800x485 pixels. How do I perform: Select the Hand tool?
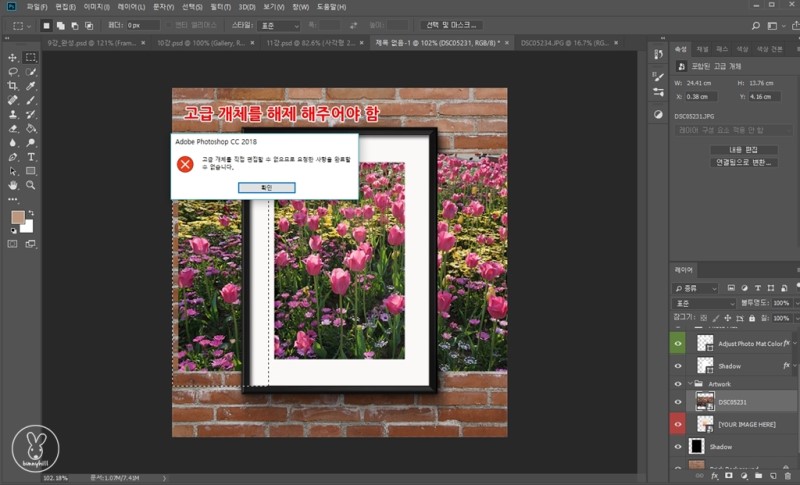point(13,185)
